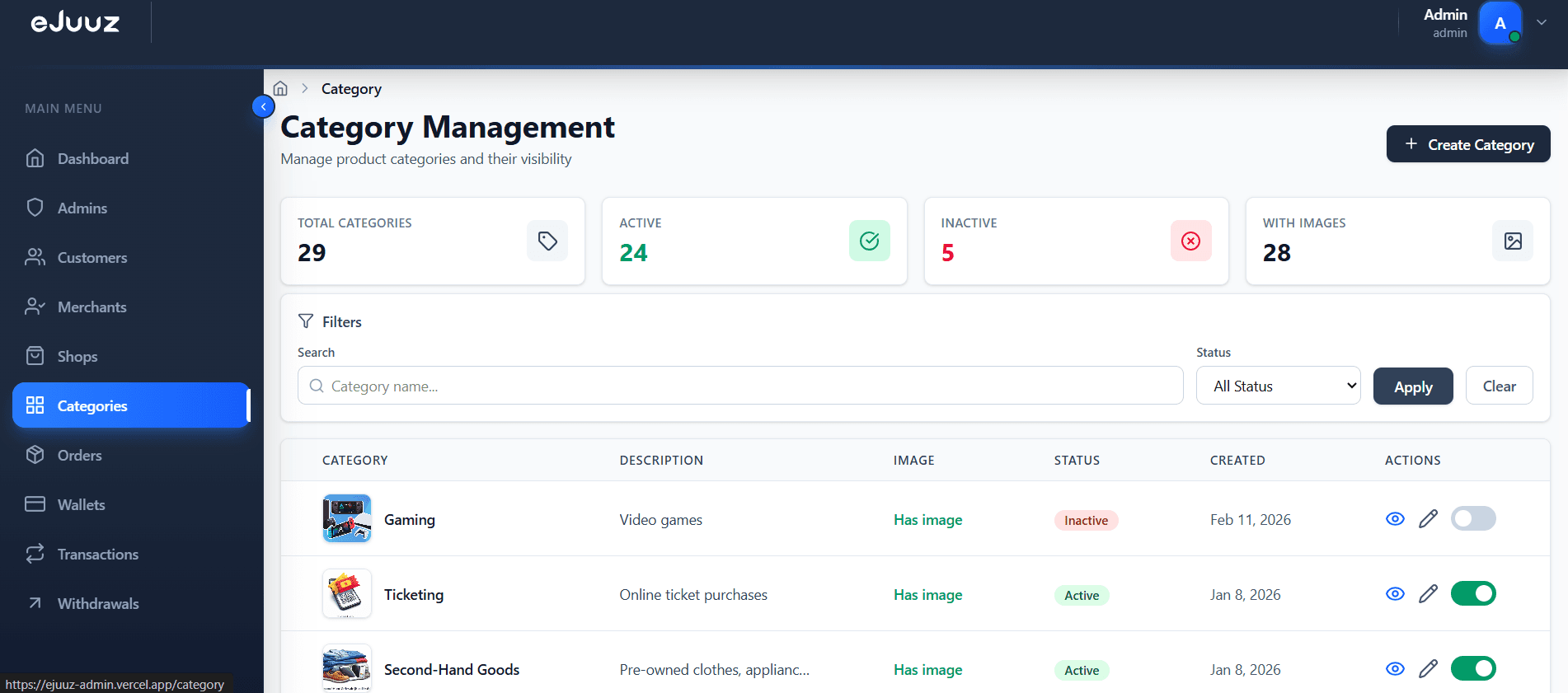Click the STATUS column header
The height and width of the screenshot is (693, 1568).
click(1077, 461)
